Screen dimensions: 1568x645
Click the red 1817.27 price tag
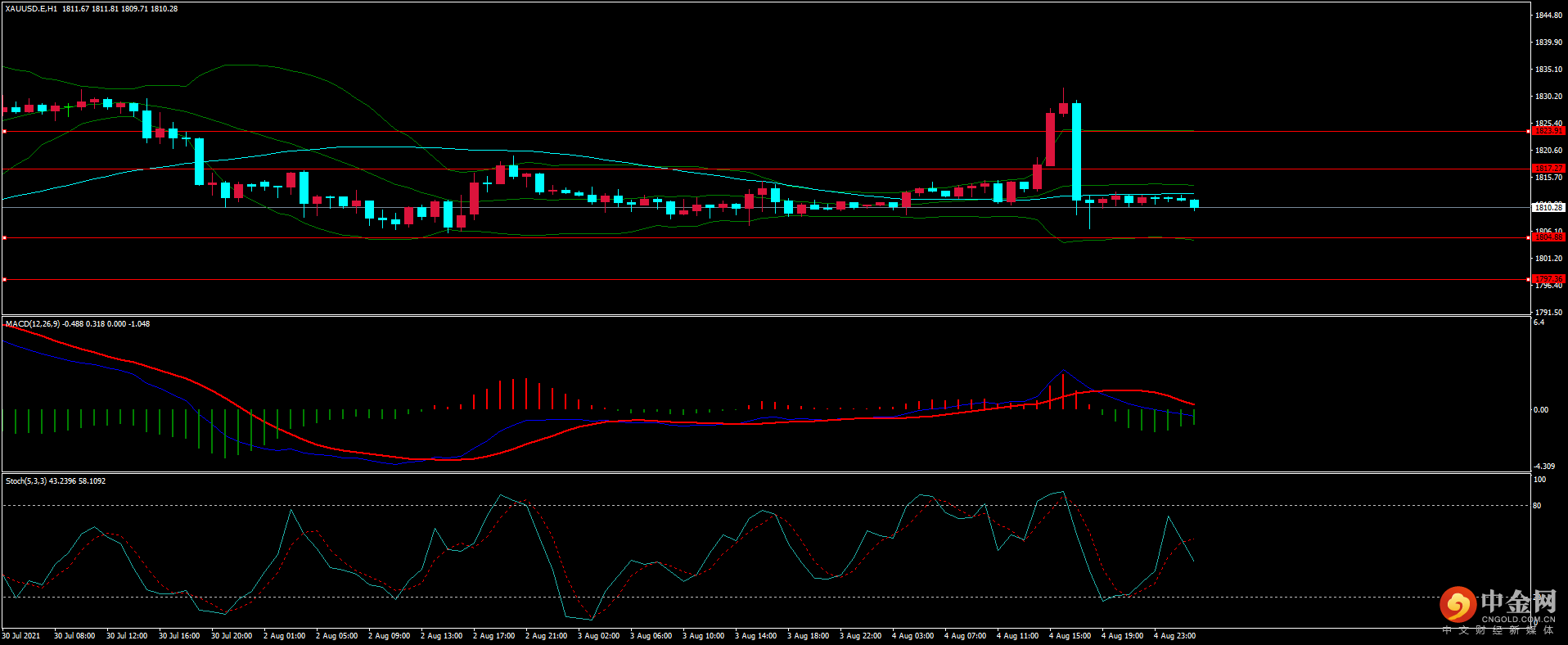tap(1548, 169)
